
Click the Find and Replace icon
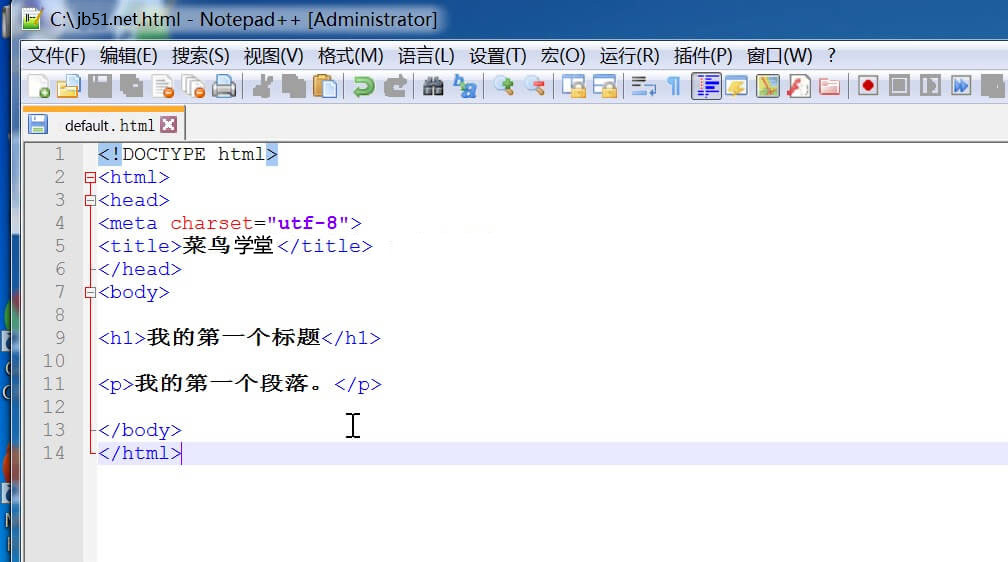(x=465, y=87)
